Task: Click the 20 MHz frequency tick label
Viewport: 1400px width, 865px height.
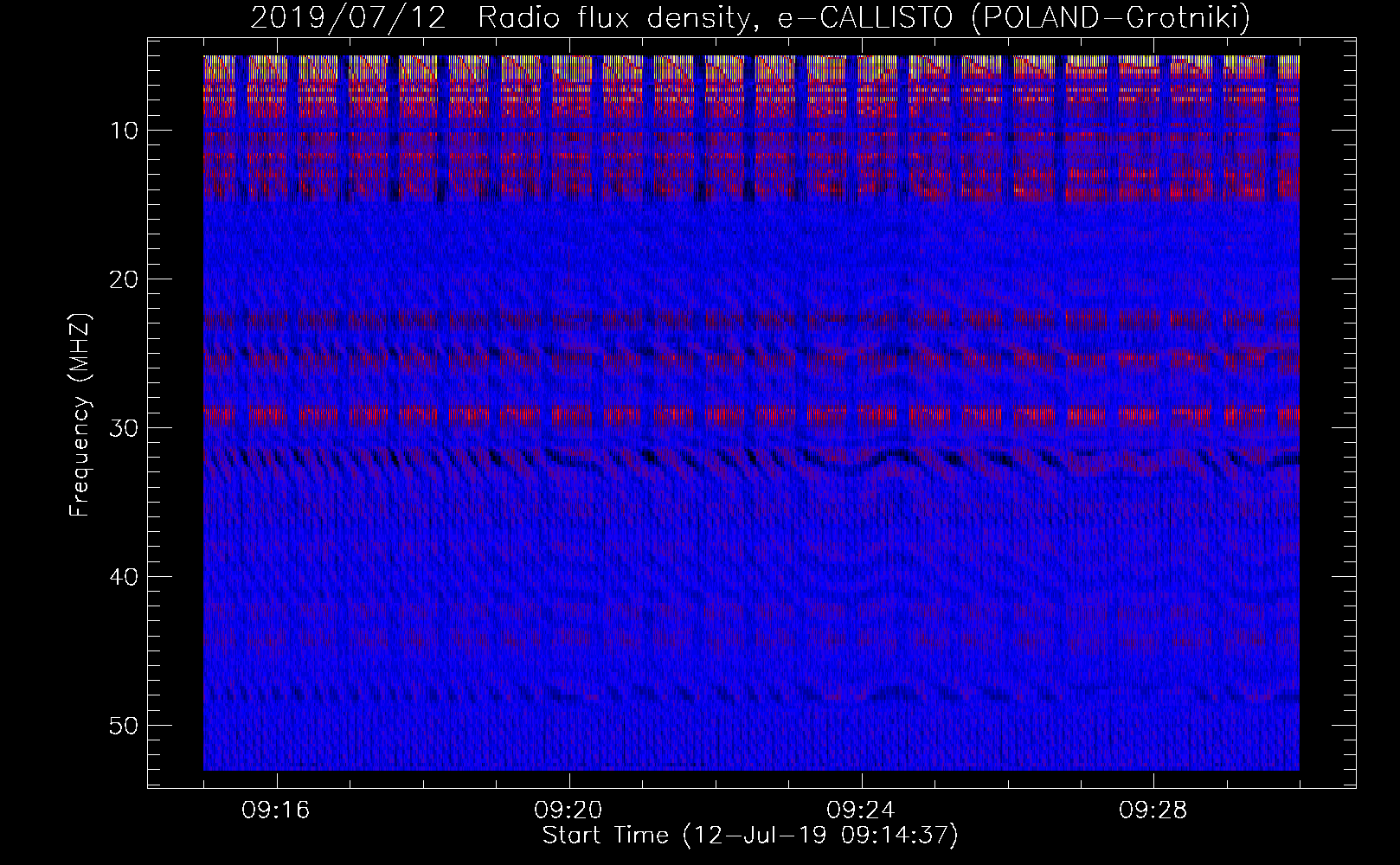Action: click(125, 279)
